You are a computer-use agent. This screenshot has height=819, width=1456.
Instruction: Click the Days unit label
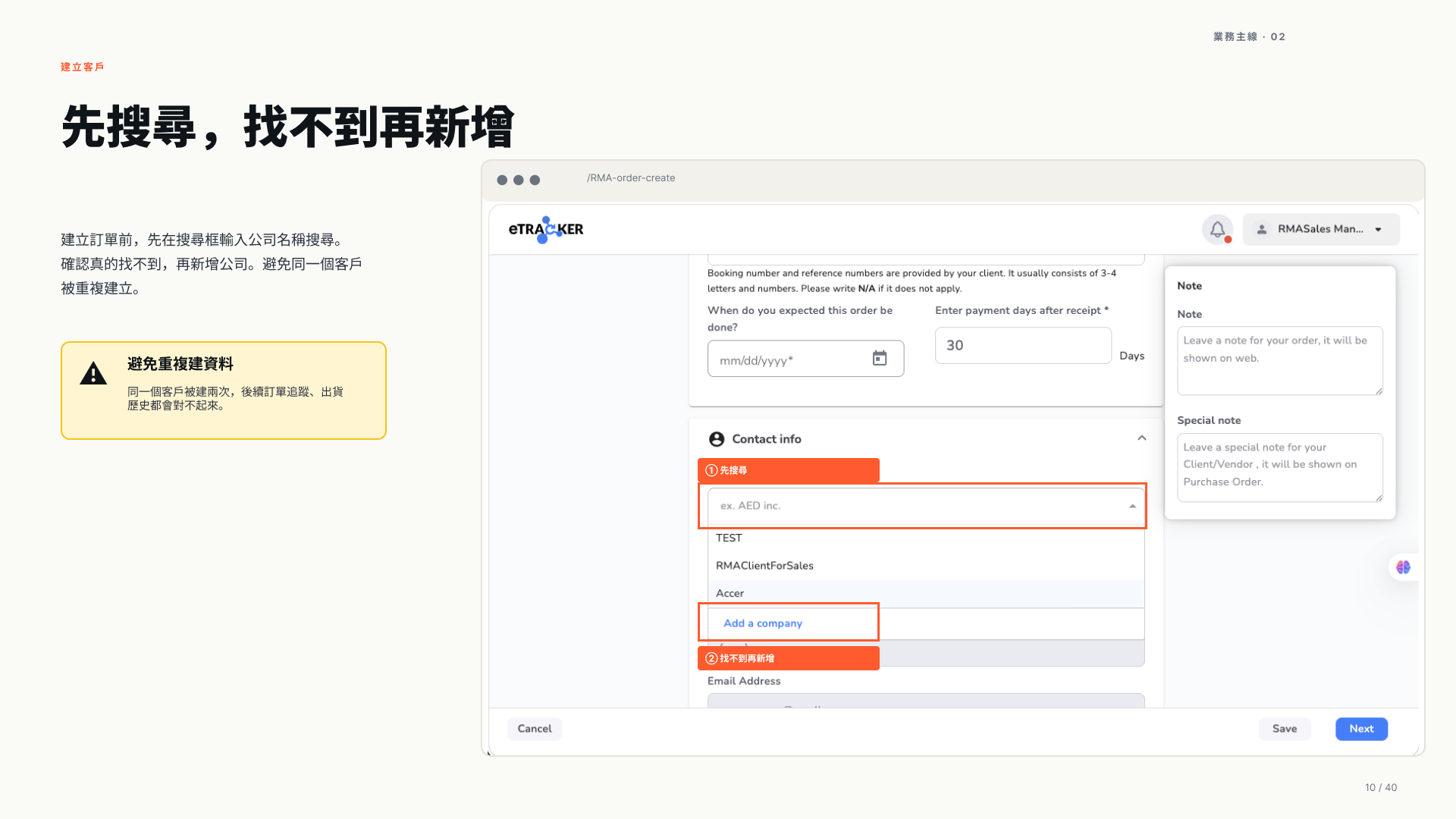(1131, 356)
